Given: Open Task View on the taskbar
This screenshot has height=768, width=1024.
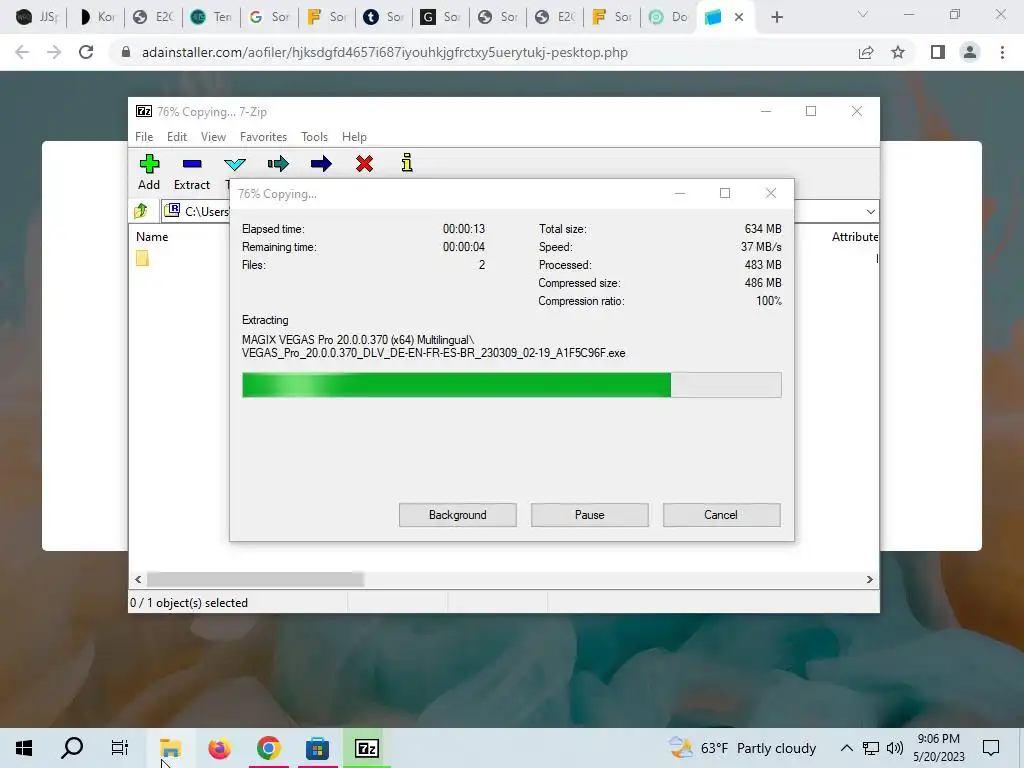Looking at the screenshot, I should point(120,748).
